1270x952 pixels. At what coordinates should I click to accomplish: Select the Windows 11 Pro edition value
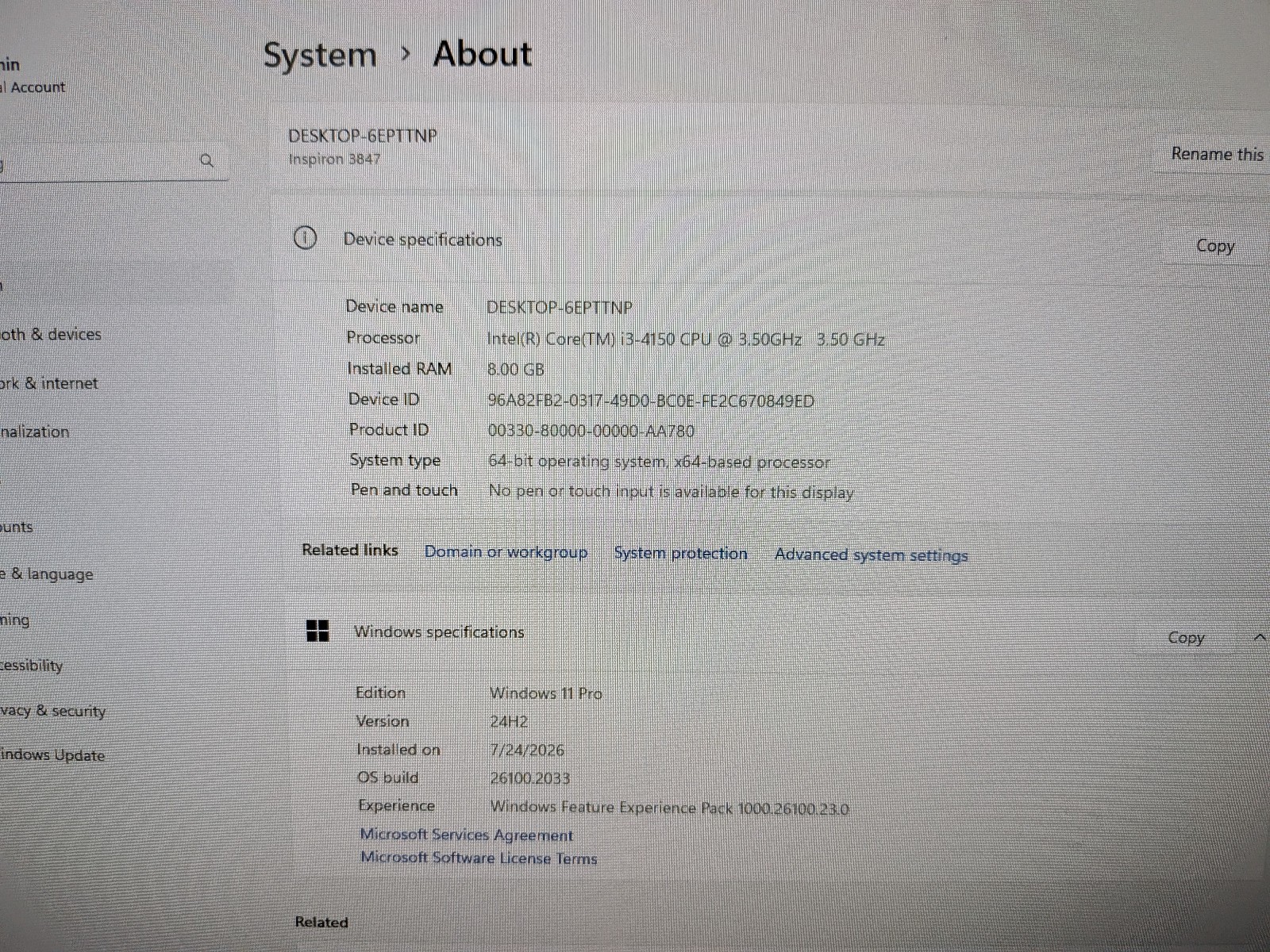[x=546, y=693]
